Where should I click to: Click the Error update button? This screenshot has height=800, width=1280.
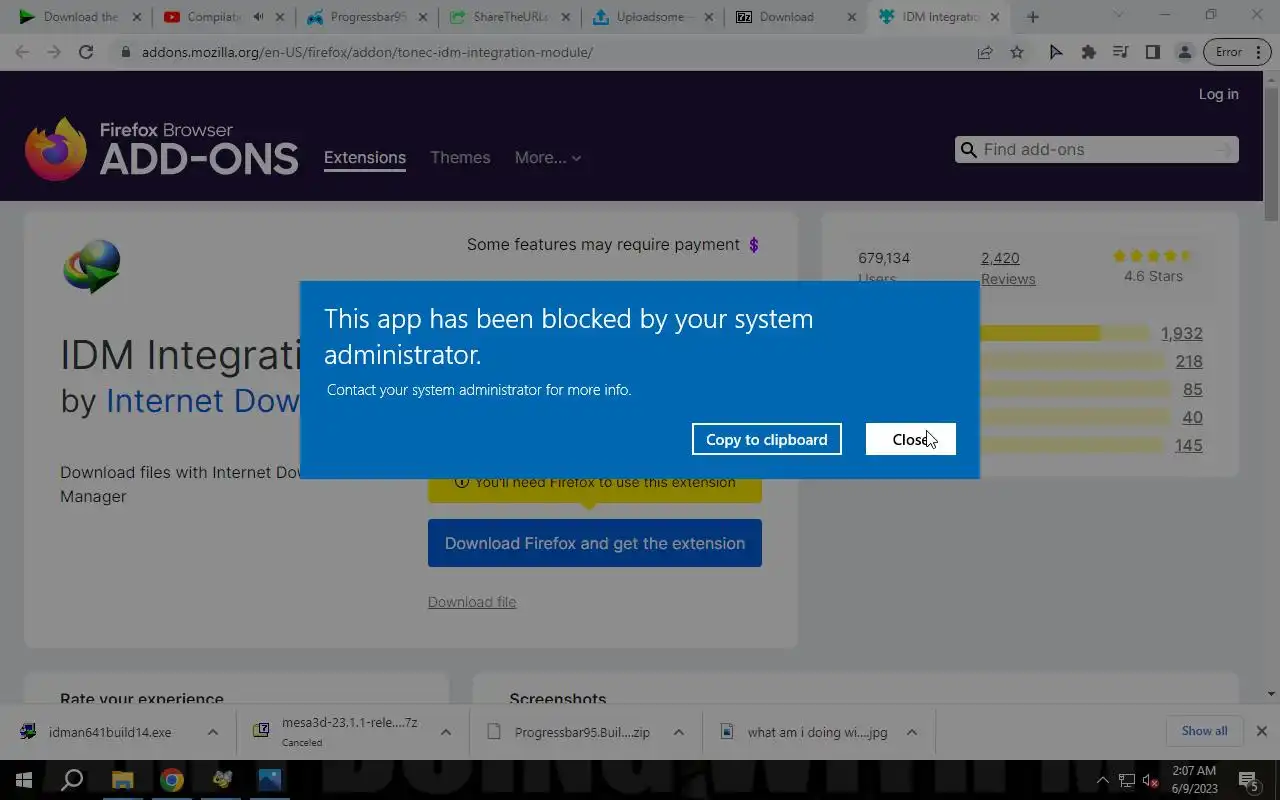pyautogui.click(x=1237, y=52)
